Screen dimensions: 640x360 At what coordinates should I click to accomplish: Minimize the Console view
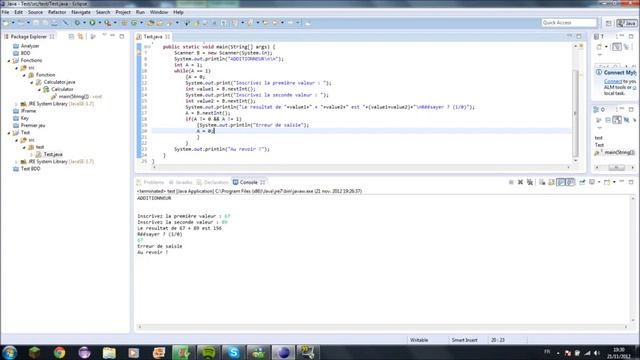[x=622, y=182]
